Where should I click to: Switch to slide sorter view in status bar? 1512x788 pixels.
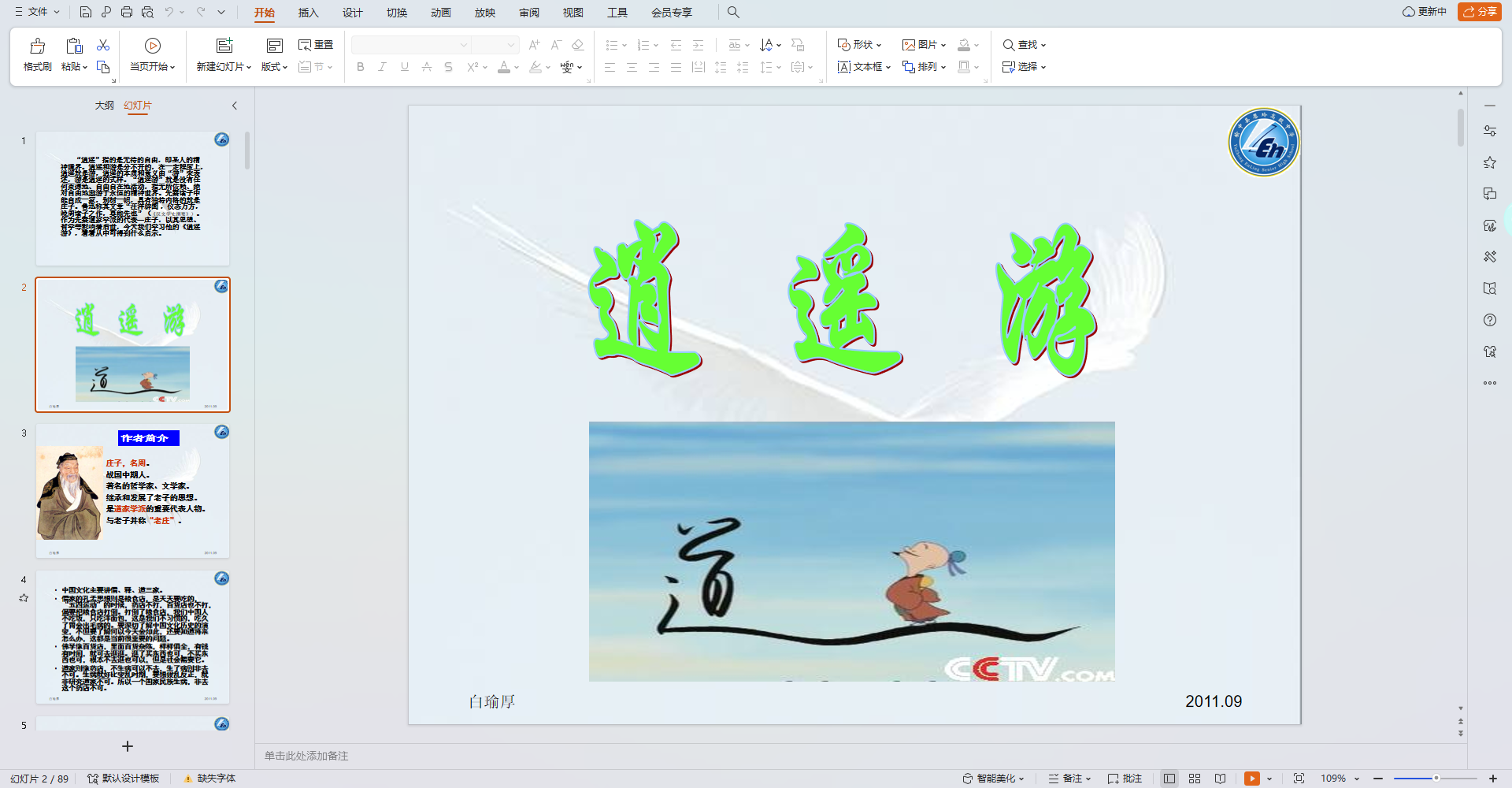pos(1195,779)
